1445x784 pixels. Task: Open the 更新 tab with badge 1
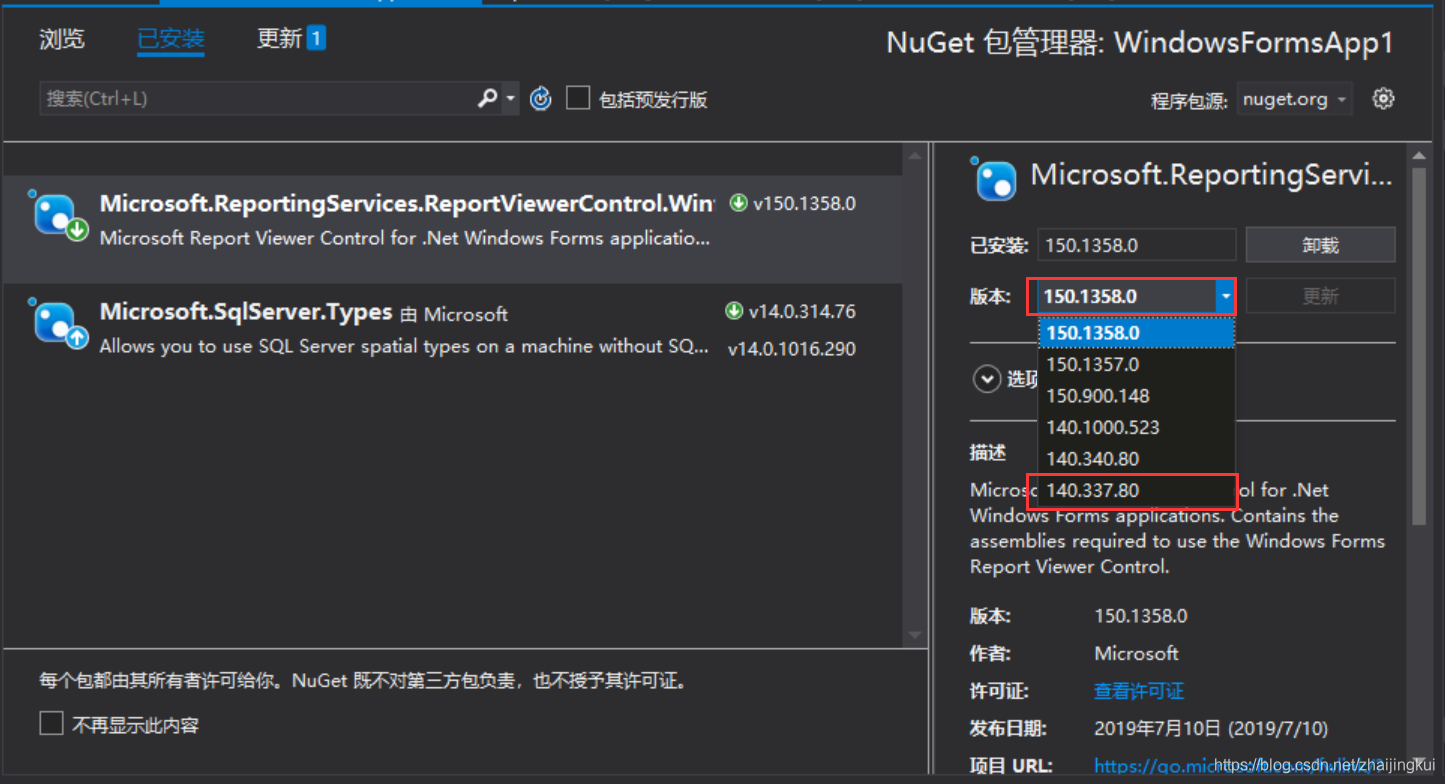pyautogui.click(x=280, y=39)
